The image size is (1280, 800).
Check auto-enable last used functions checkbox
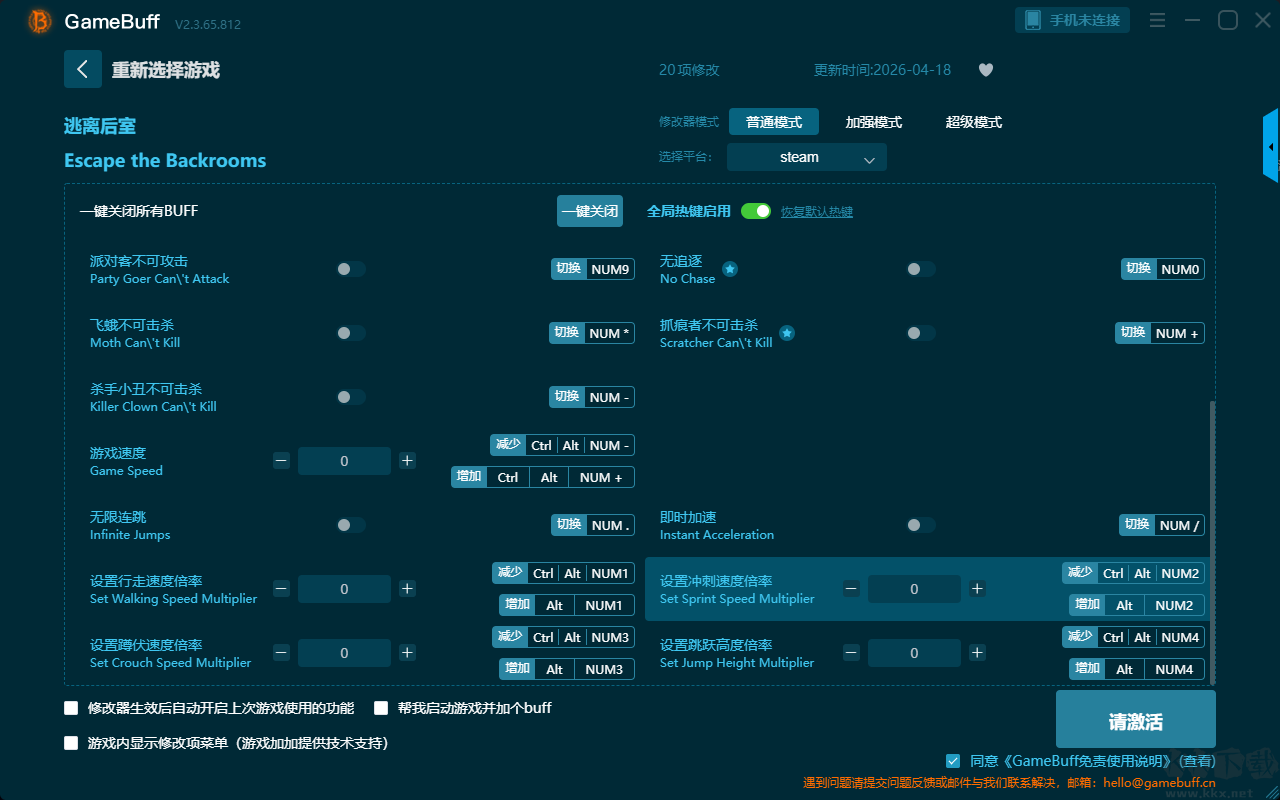(71, 708)
